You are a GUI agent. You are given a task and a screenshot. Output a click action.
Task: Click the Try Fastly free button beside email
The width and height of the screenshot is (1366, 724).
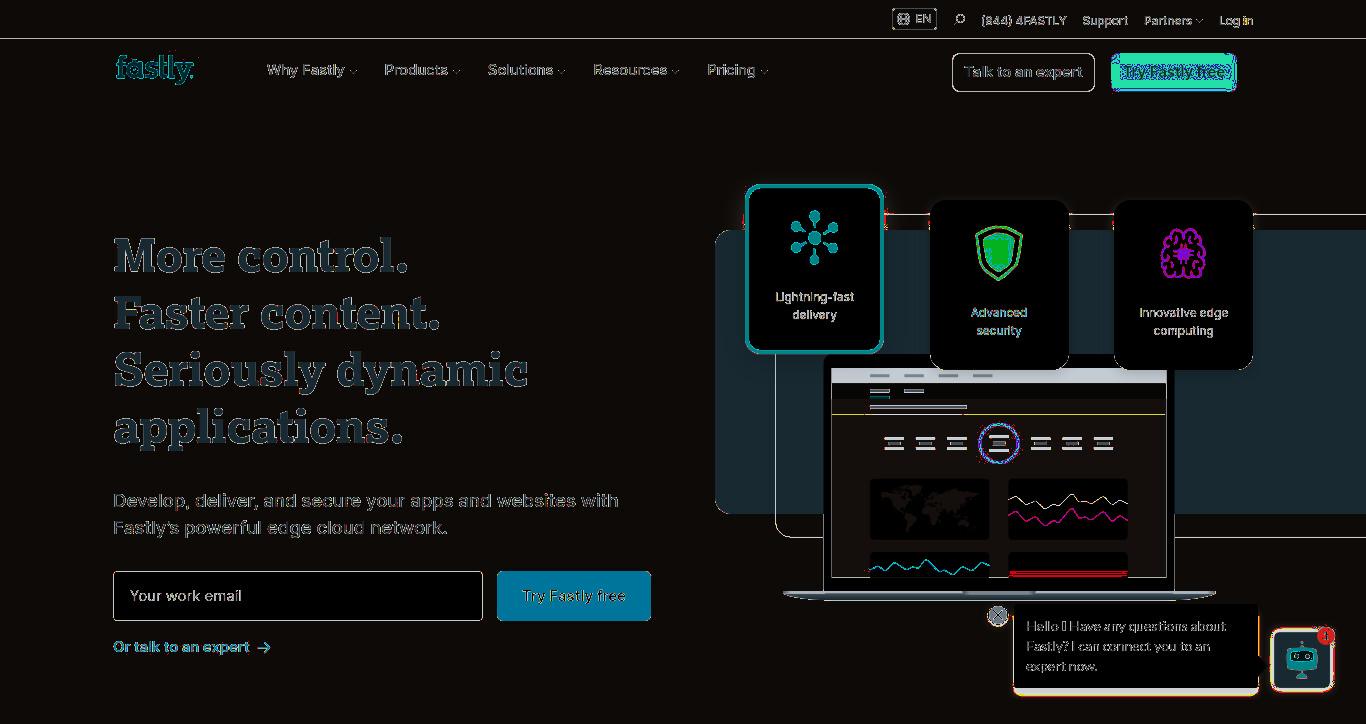tap(574, 596)
